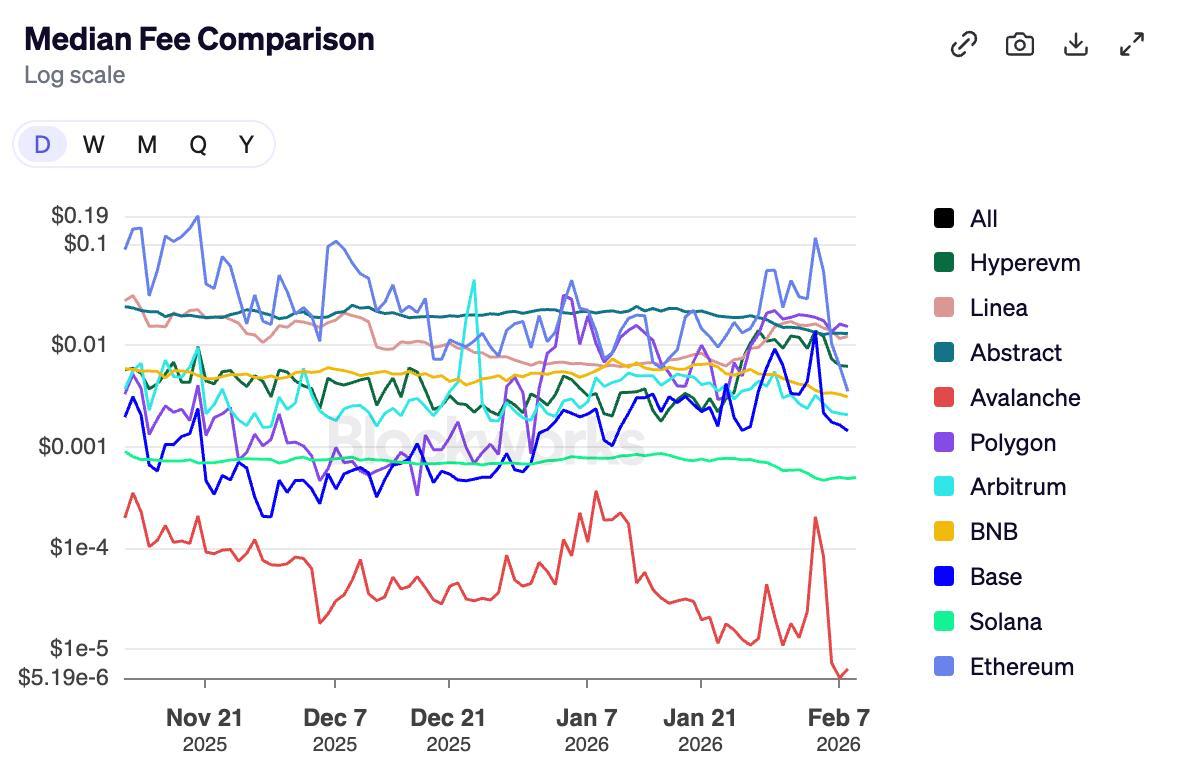
Task: Choose the Y yearly interval
Action: 246,145
